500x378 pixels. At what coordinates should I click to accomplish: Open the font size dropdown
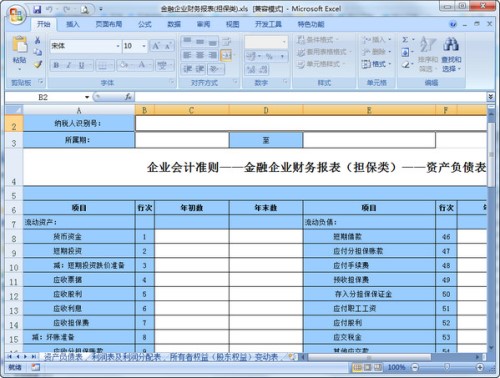pos(144,46)
